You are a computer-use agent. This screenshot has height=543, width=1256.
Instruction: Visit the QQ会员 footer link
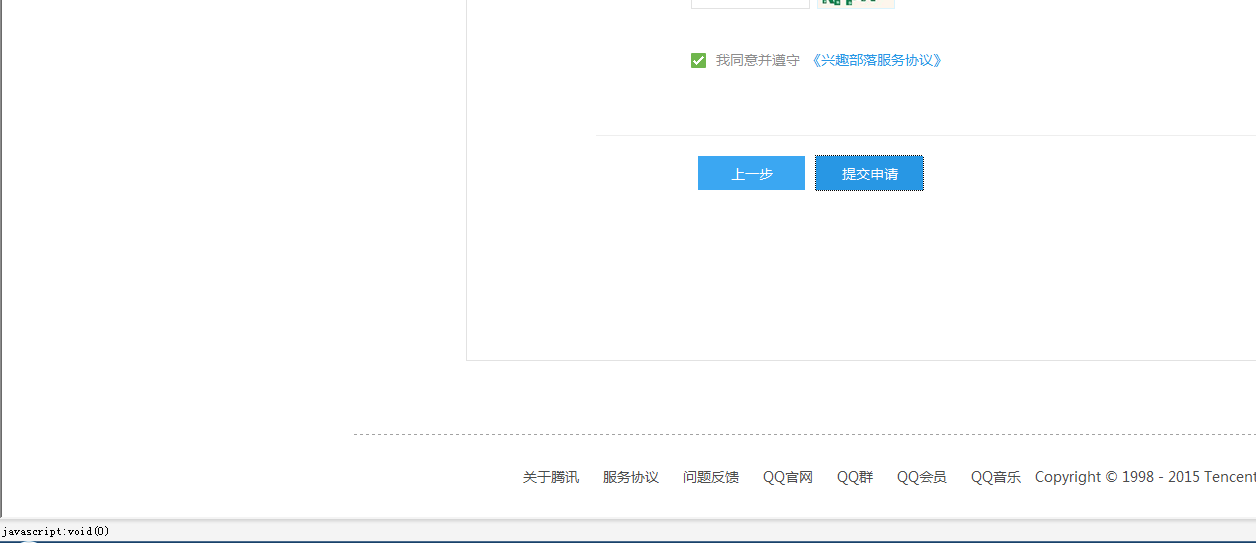point(921,477)
